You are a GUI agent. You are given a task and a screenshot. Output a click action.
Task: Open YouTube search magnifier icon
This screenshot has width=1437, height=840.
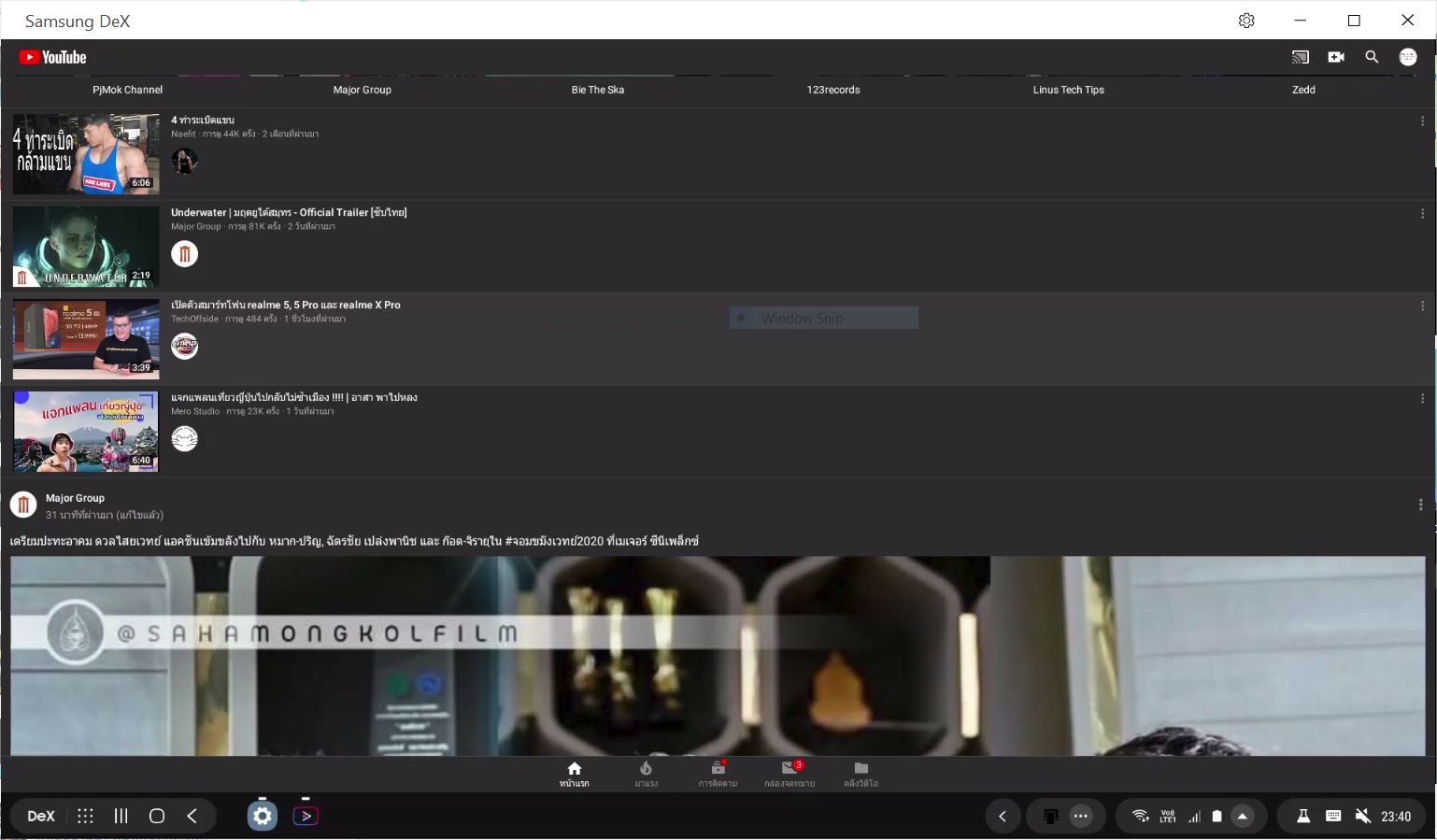pos(1372,57)
